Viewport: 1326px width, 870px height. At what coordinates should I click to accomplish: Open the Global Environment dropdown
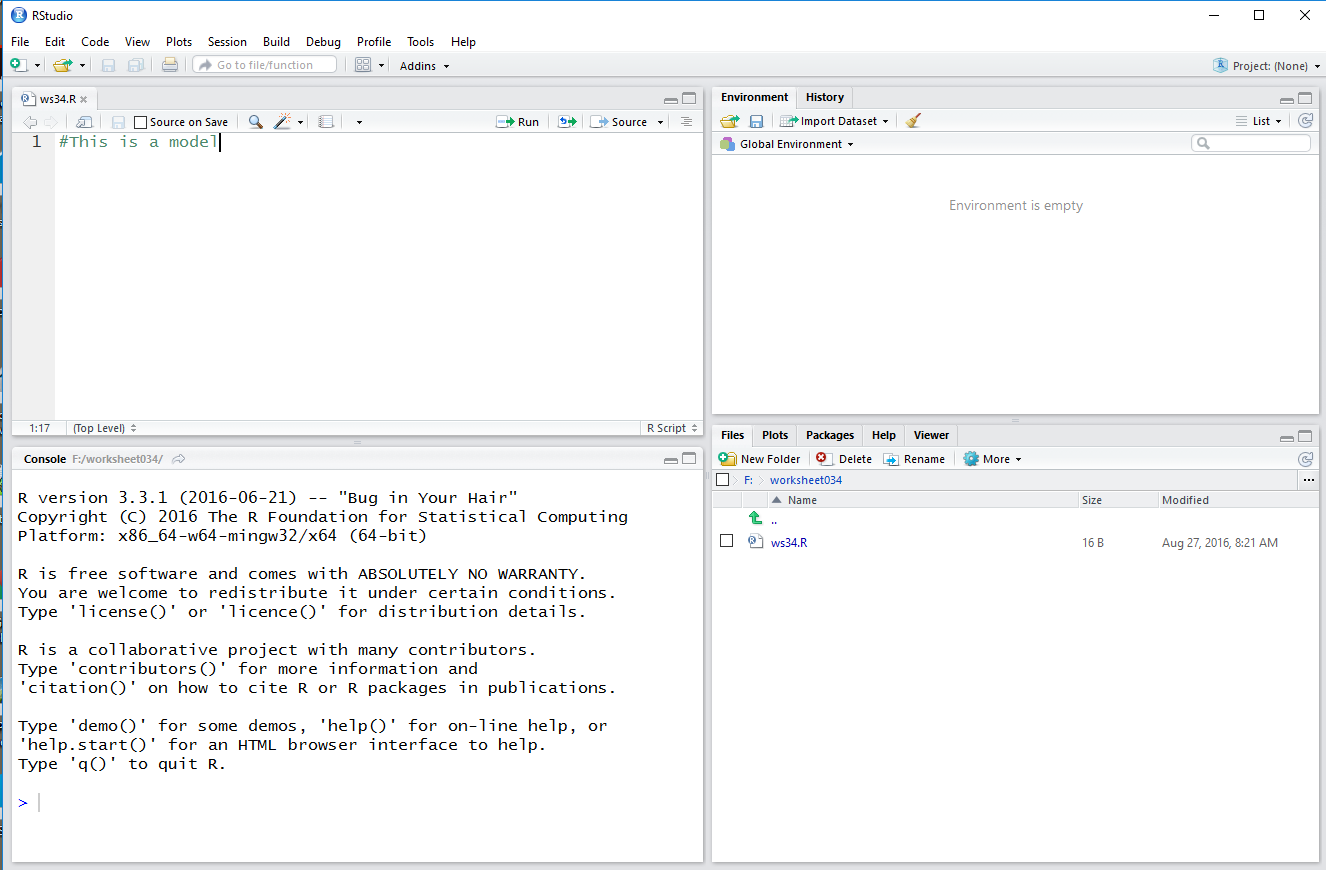(787, 144)
